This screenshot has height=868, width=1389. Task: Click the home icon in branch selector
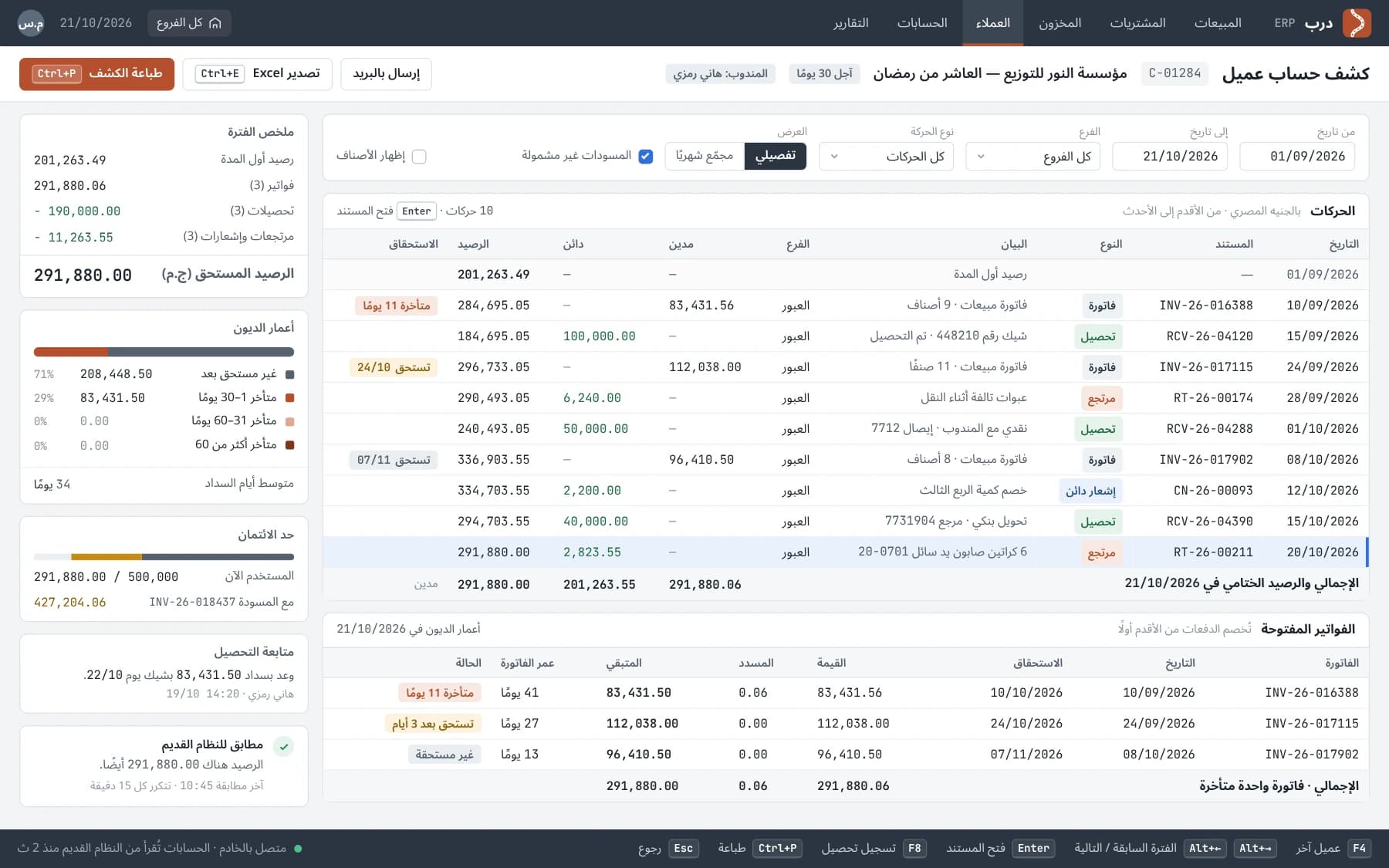point(215,23)
